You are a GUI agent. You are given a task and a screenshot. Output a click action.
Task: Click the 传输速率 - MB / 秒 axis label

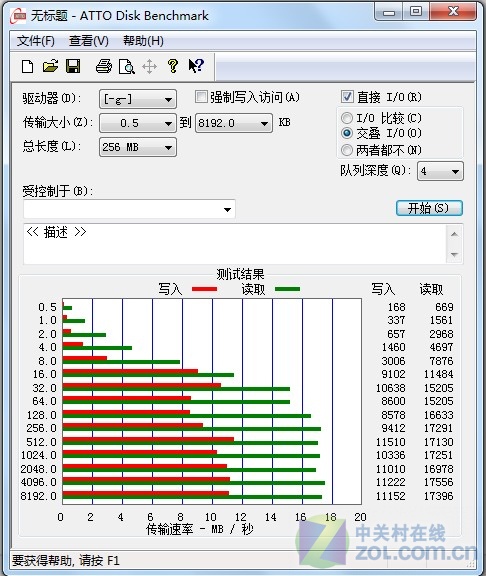(x=200, y=529)
